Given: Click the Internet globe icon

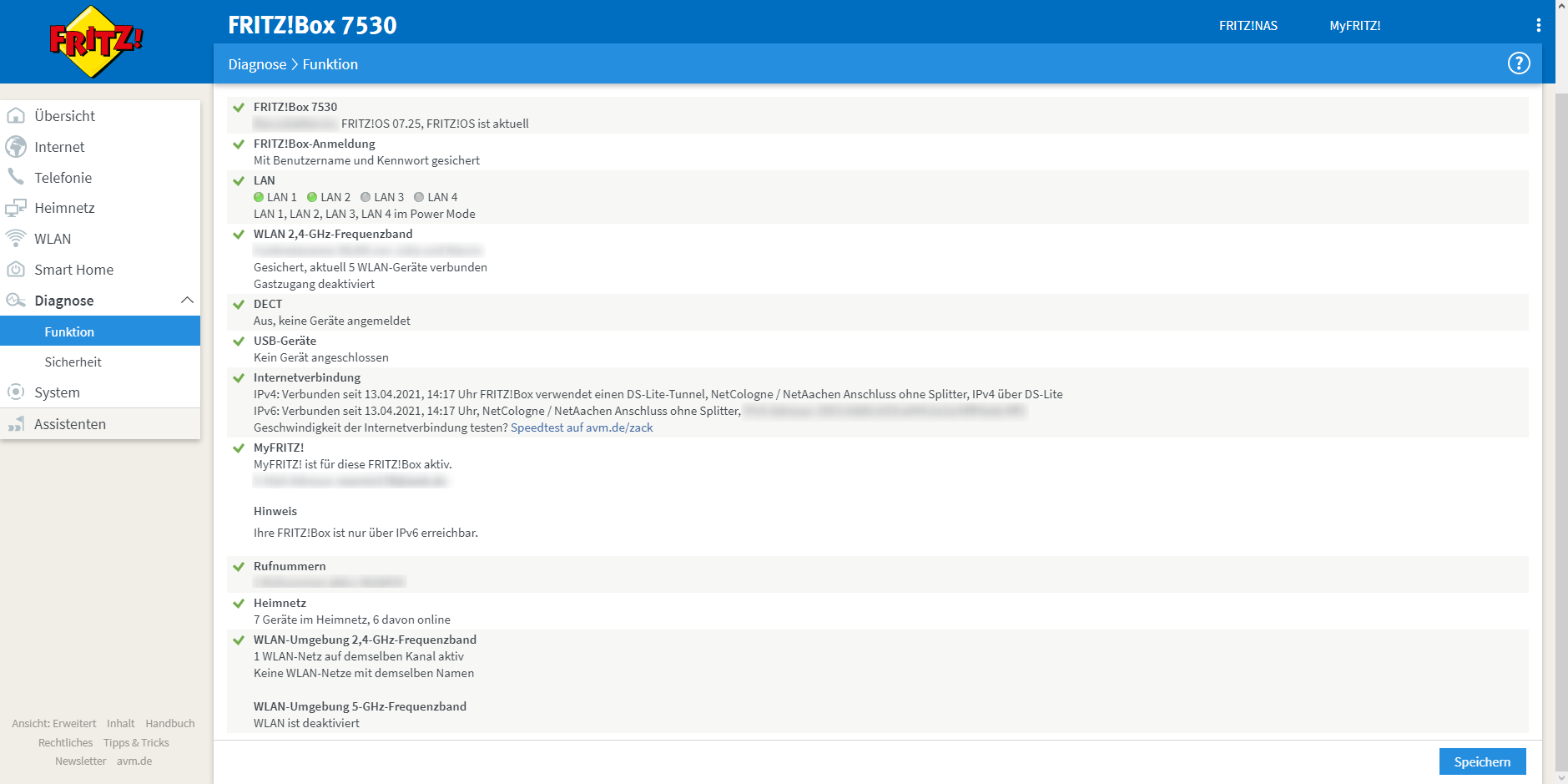Looking at the screenshot, I should coord(16,147).
